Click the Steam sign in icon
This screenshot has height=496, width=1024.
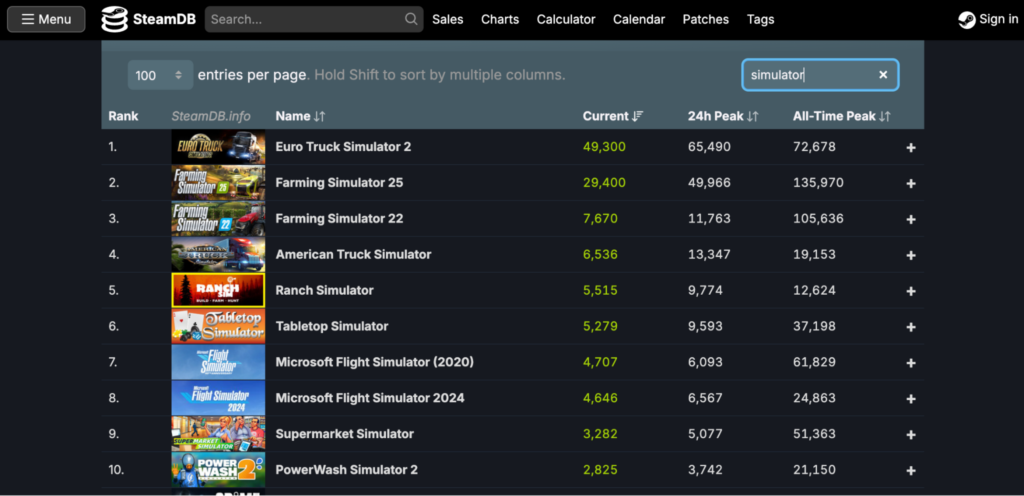(966, 19)
